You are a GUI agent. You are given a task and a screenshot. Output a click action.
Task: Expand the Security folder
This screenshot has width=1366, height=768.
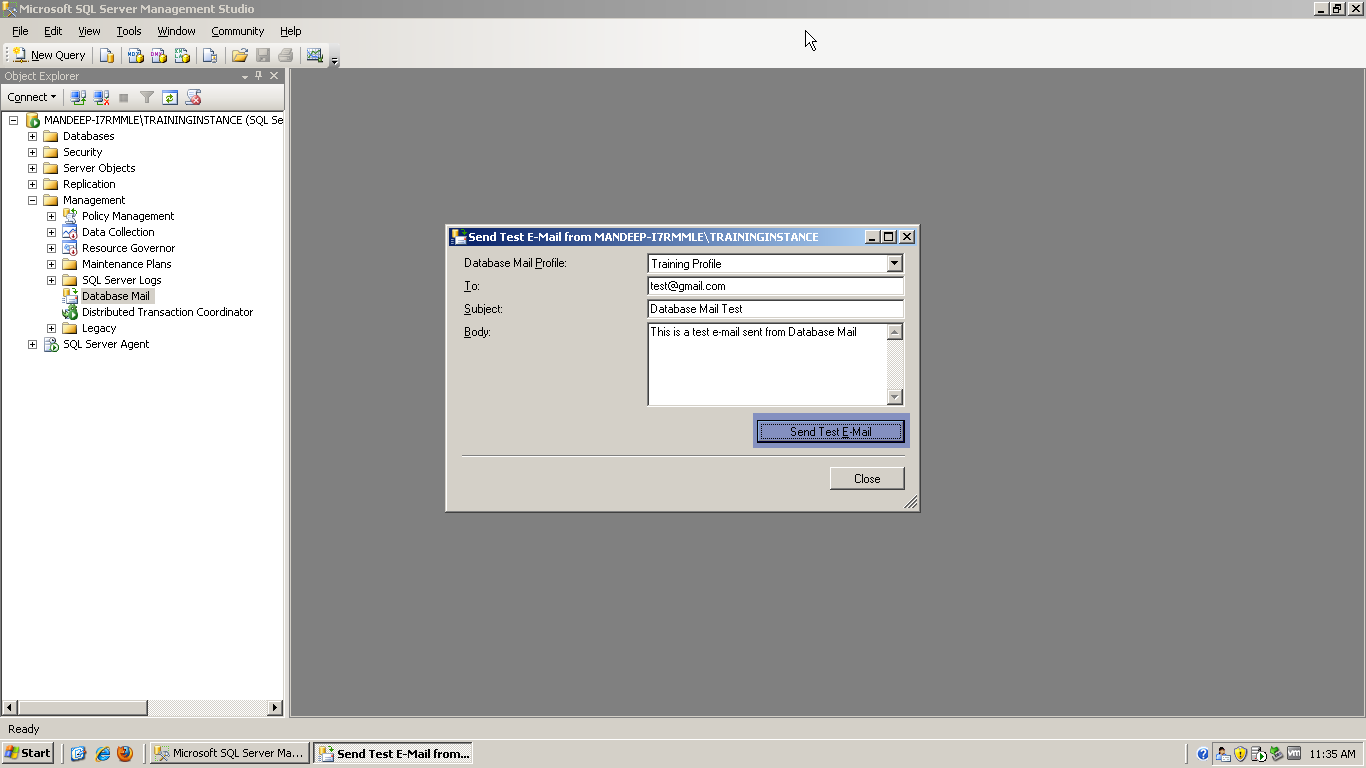pyautogui.click(x=32, y=152)
